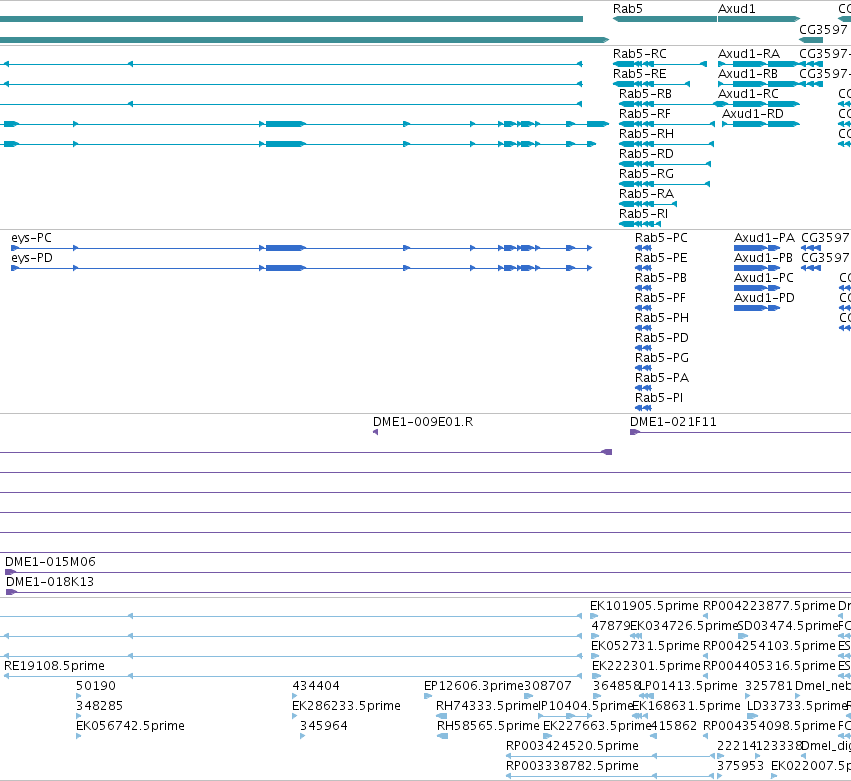
Task: Click the EK101905.5prime EST label
Action: (644, 606)
